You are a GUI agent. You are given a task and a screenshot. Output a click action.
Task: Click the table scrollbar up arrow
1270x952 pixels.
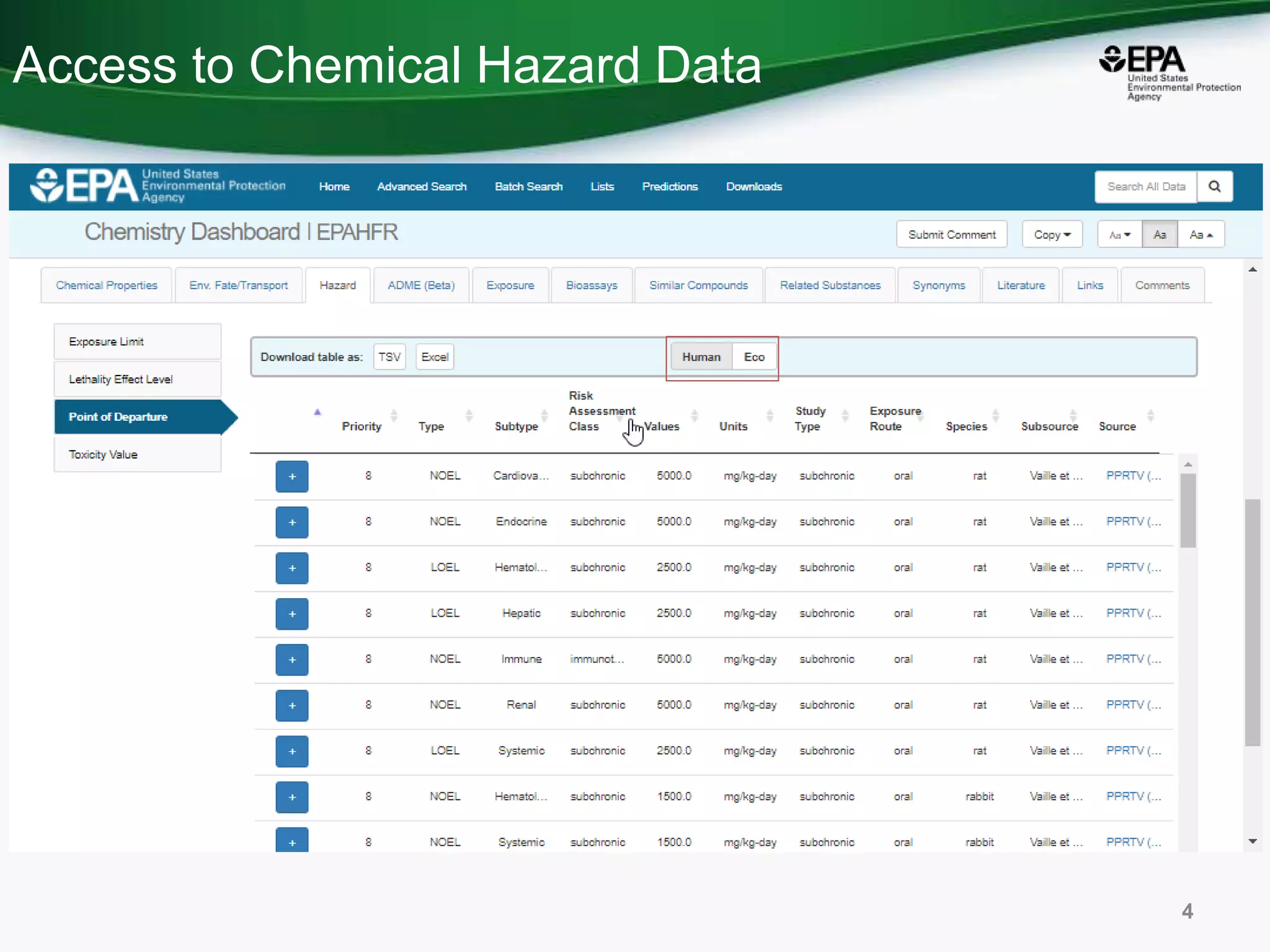(x=1188, y=464)
